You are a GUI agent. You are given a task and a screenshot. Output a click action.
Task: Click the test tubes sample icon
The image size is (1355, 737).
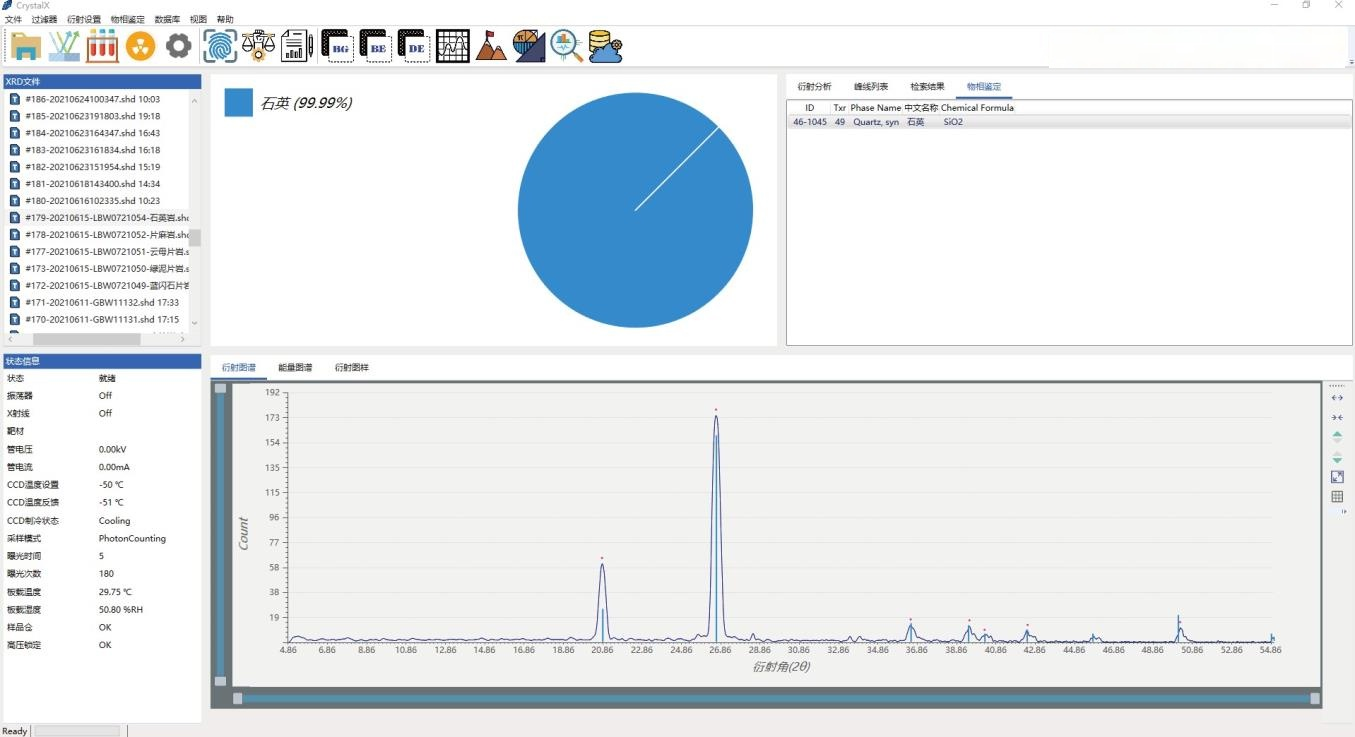coord(102,46)
